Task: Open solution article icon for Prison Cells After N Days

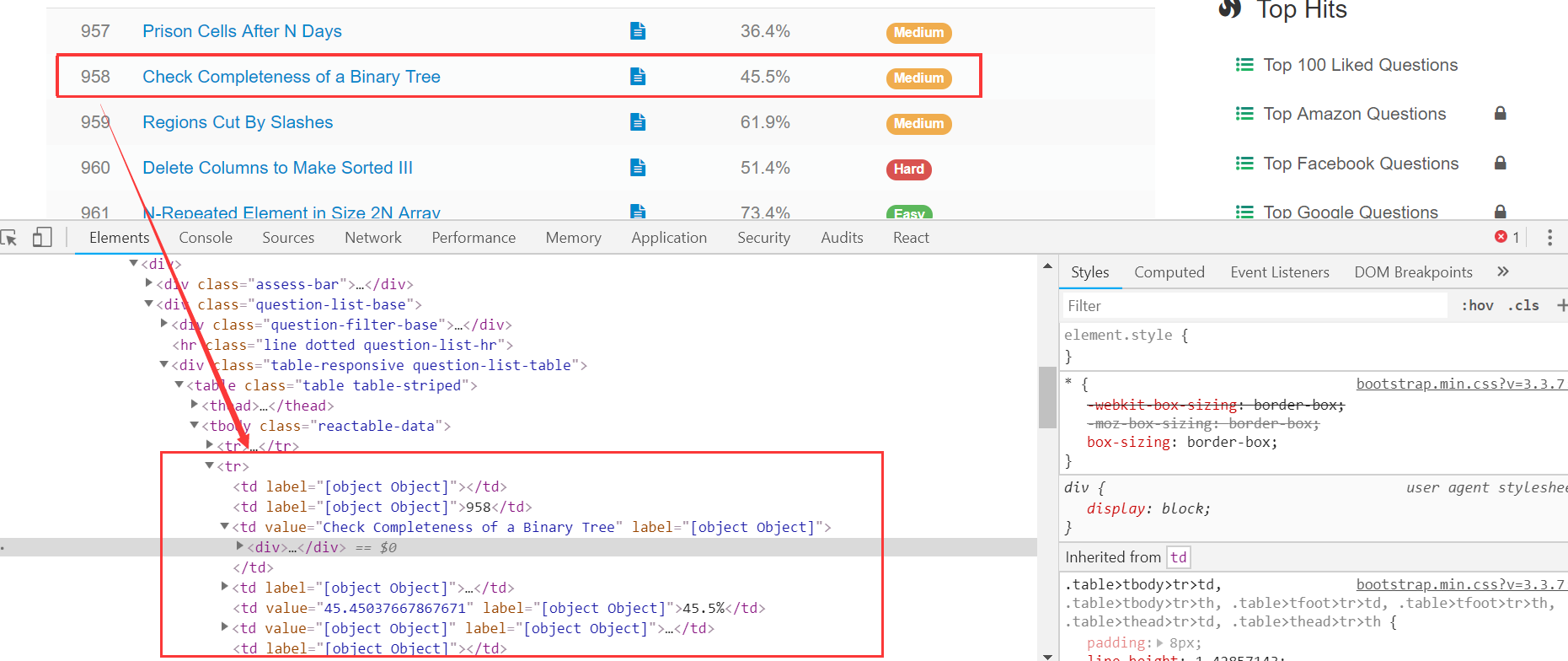Action: click(638, 31)
